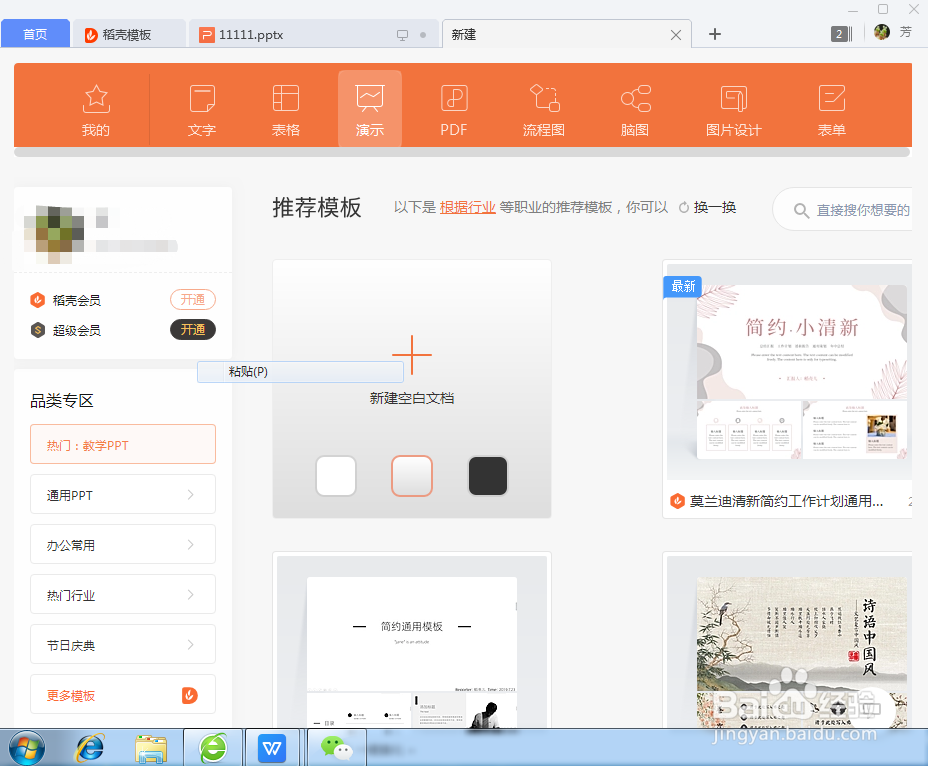Click the template search input field
This screenshot has width=928, height=766.
click(860, 210)
